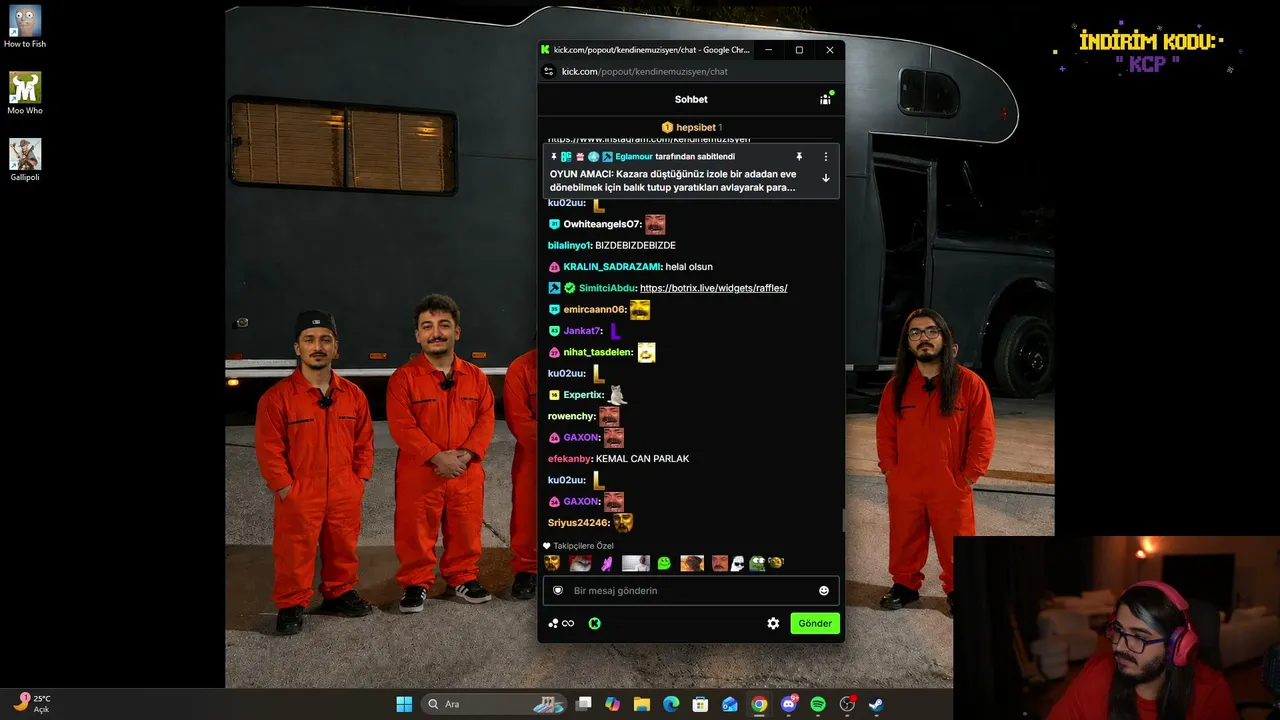Open Steam from the taskbar
Viewport: 1280px width, 720px height.
coord(876,704)
